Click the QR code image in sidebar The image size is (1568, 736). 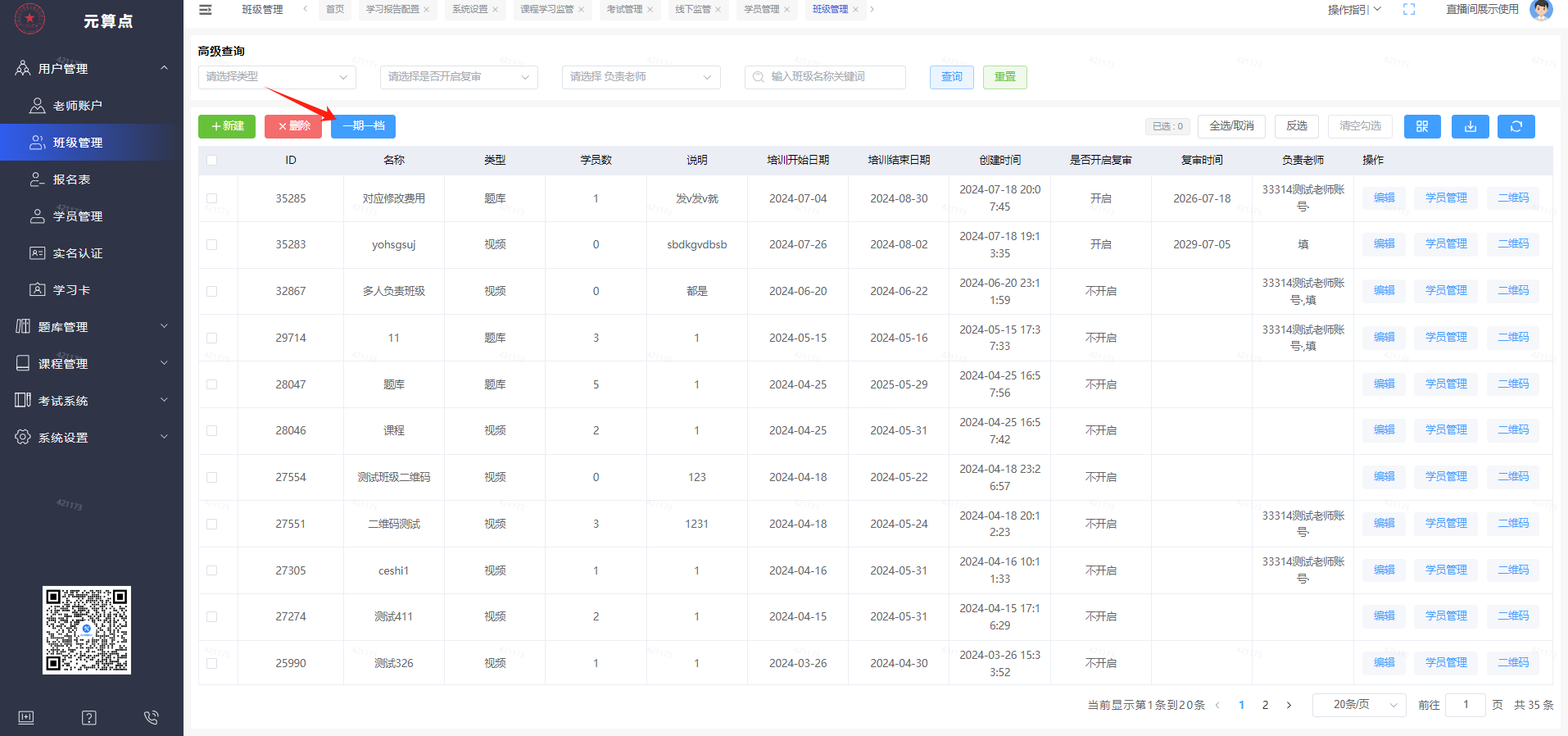point(87,630)
